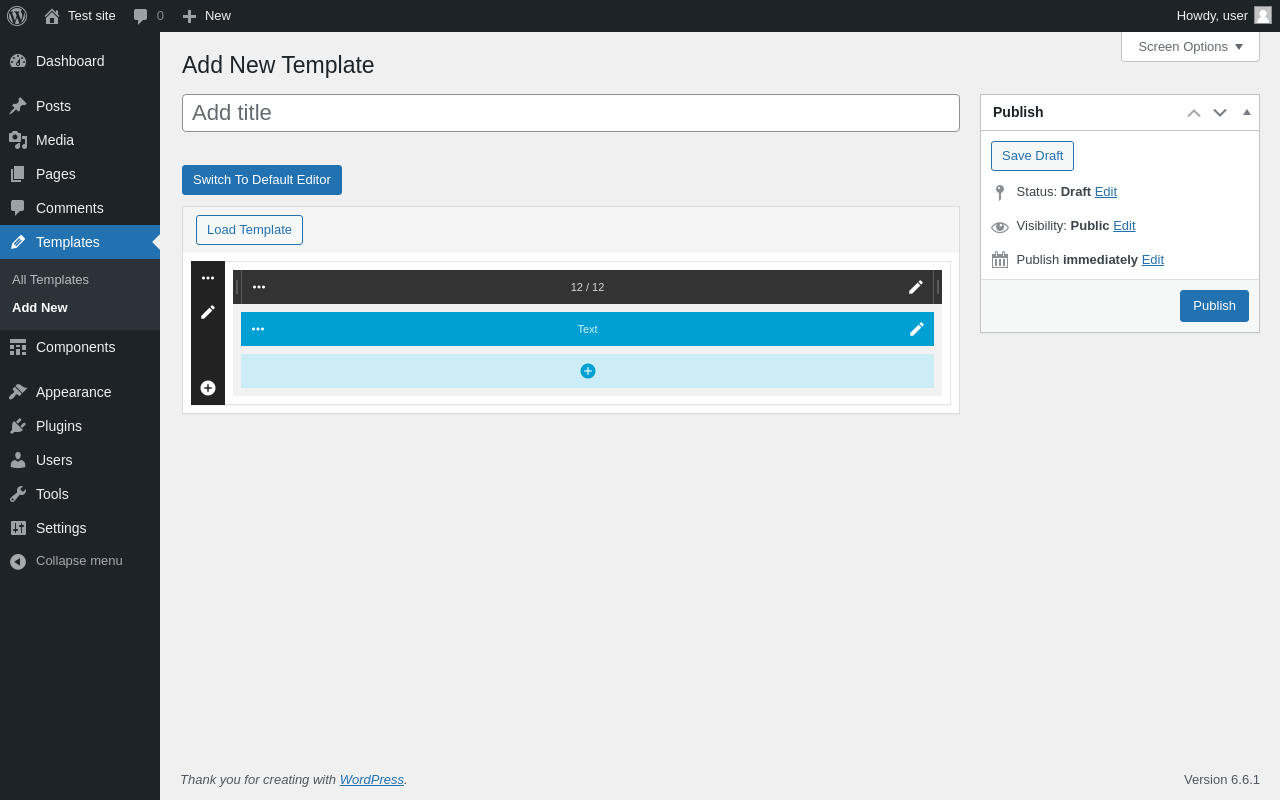Image resolution: width=1280 pixels, height=800 pixels.
Task: Open Plugins menu item
Action: (80, 426)
